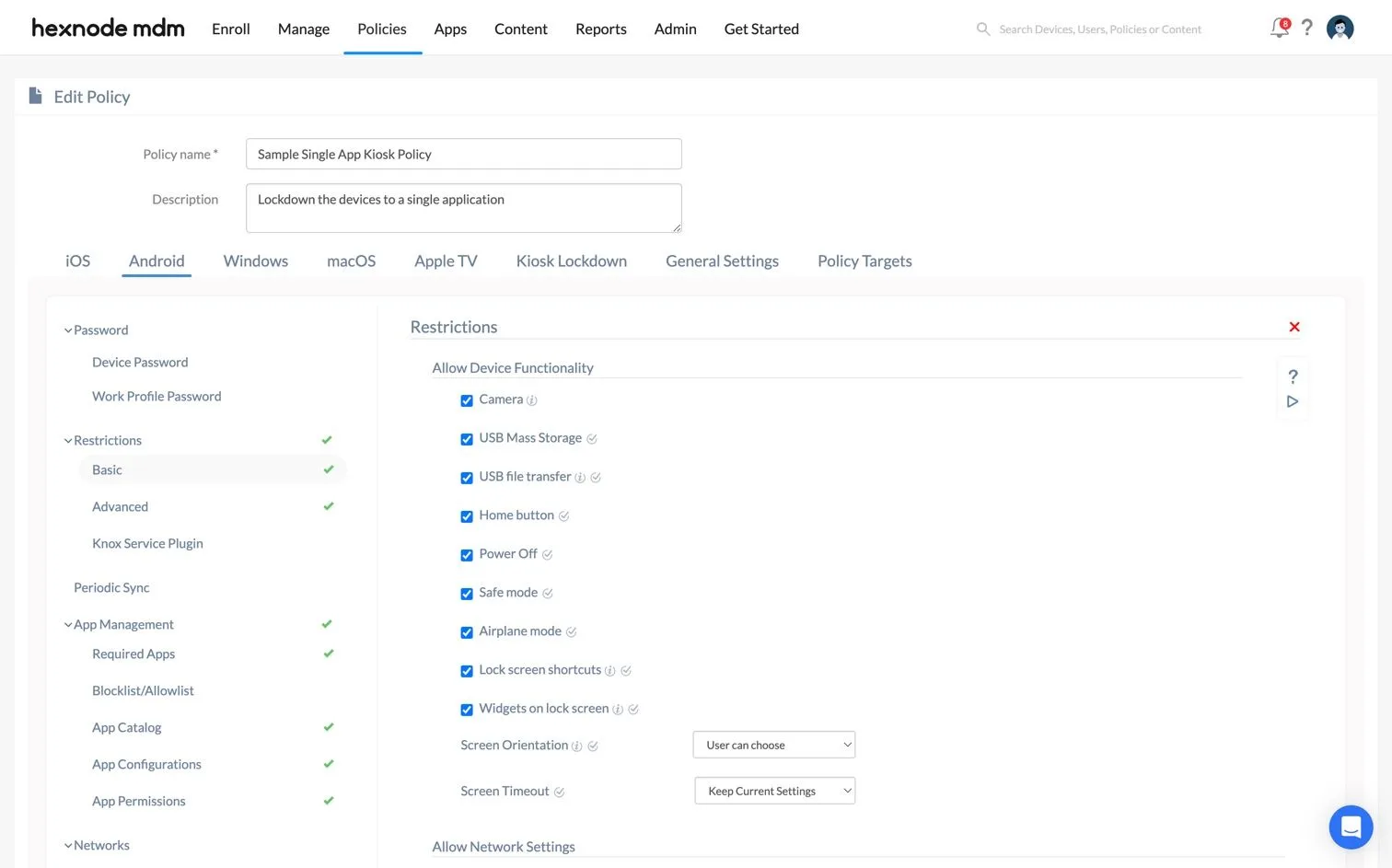
Task: Open Periodic Sync settings
Action: point(111,587)
